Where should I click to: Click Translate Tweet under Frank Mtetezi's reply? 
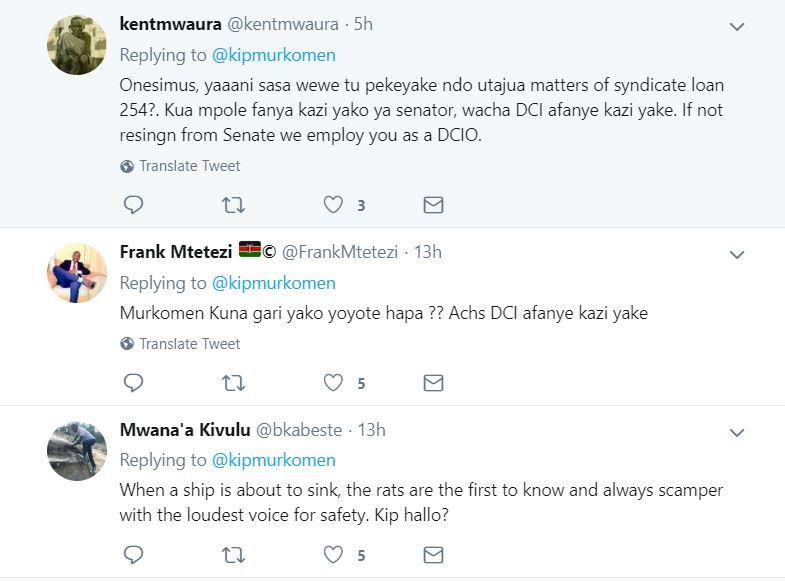[189, 344]
